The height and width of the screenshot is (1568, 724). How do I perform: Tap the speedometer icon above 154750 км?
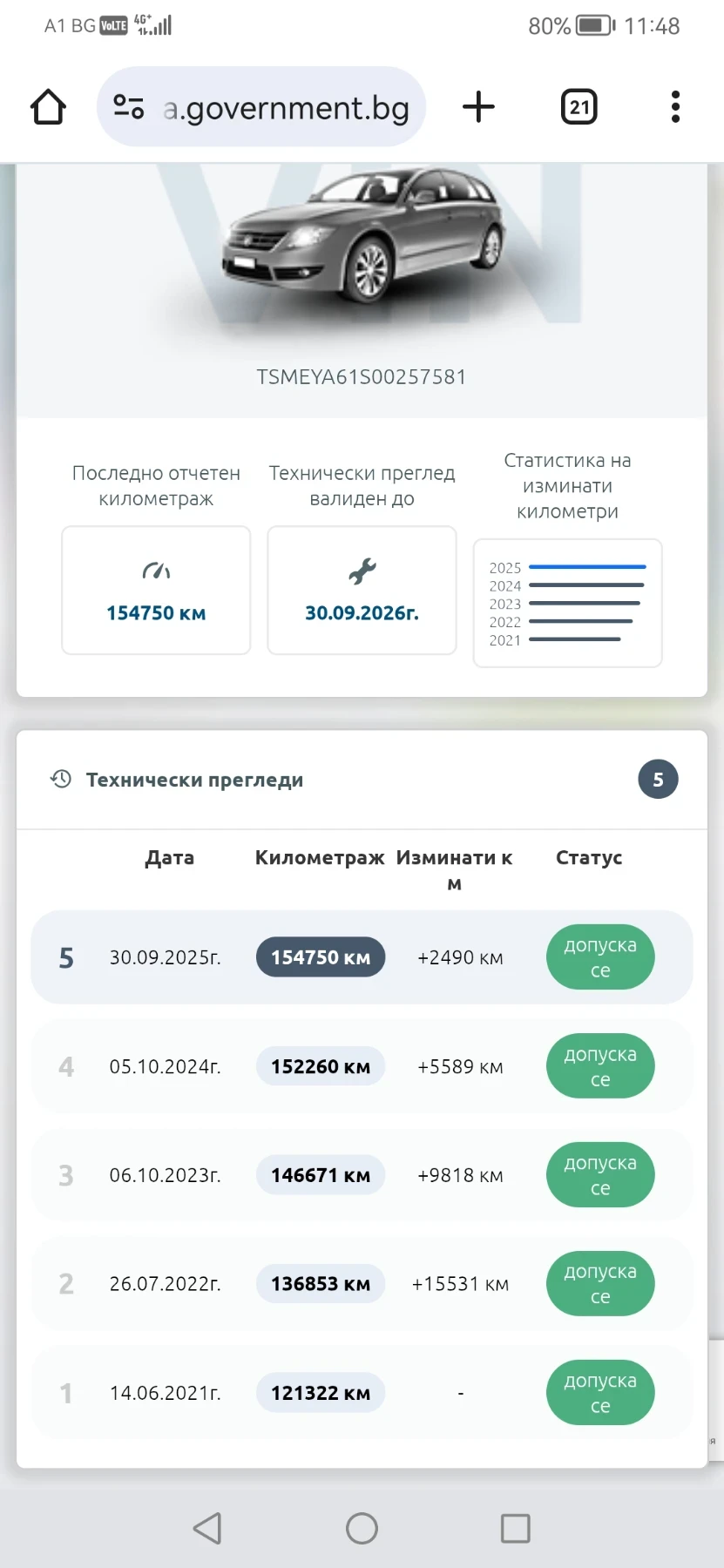156,571
